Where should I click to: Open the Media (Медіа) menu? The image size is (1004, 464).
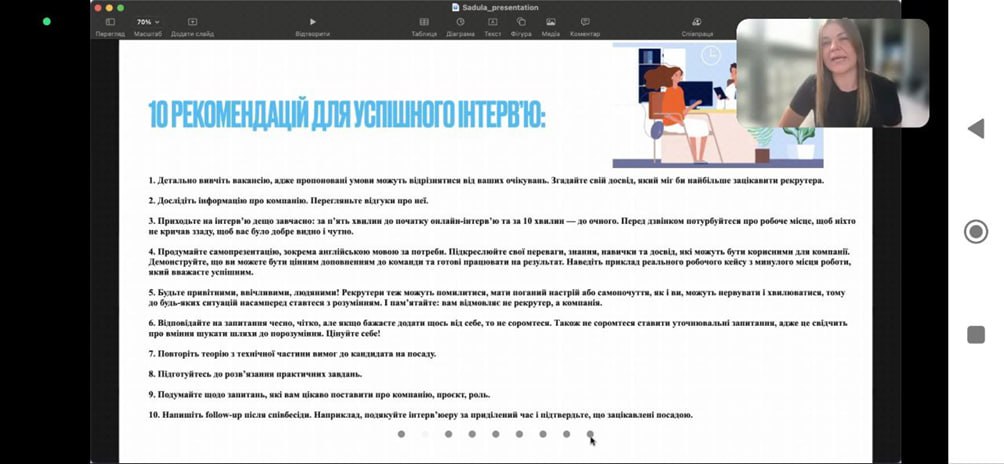click(551, 22)
